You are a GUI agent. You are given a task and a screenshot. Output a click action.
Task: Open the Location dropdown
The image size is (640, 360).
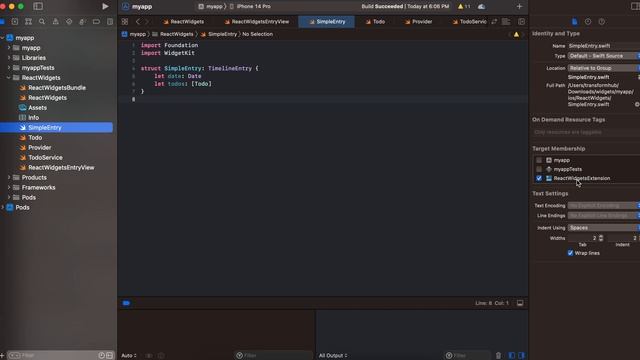pos(604,68)
